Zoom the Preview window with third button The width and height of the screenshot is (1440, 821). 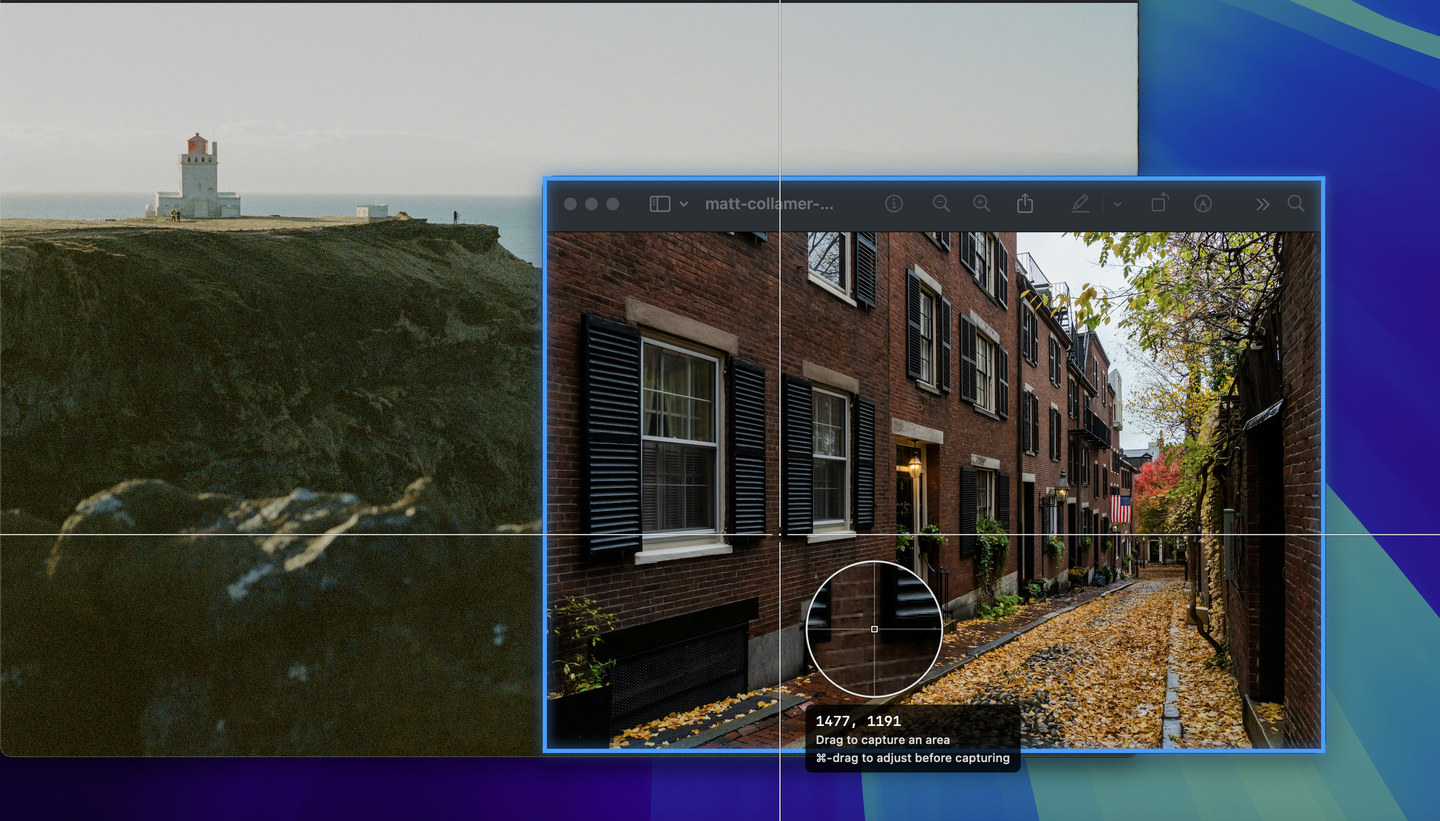tap(613, 204)
